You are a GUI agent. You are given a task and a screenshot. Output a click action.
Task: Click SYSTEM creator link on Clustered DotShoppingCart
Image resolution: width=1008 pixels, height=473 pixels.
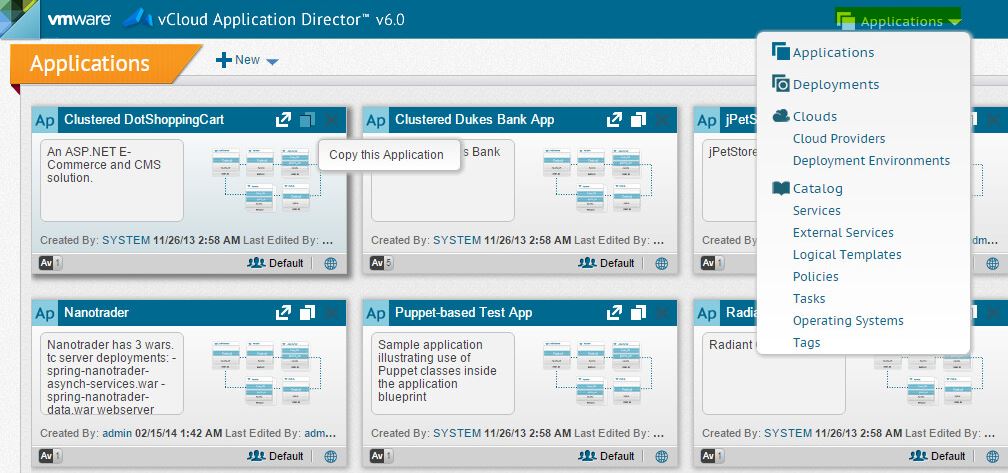(126, 240)
